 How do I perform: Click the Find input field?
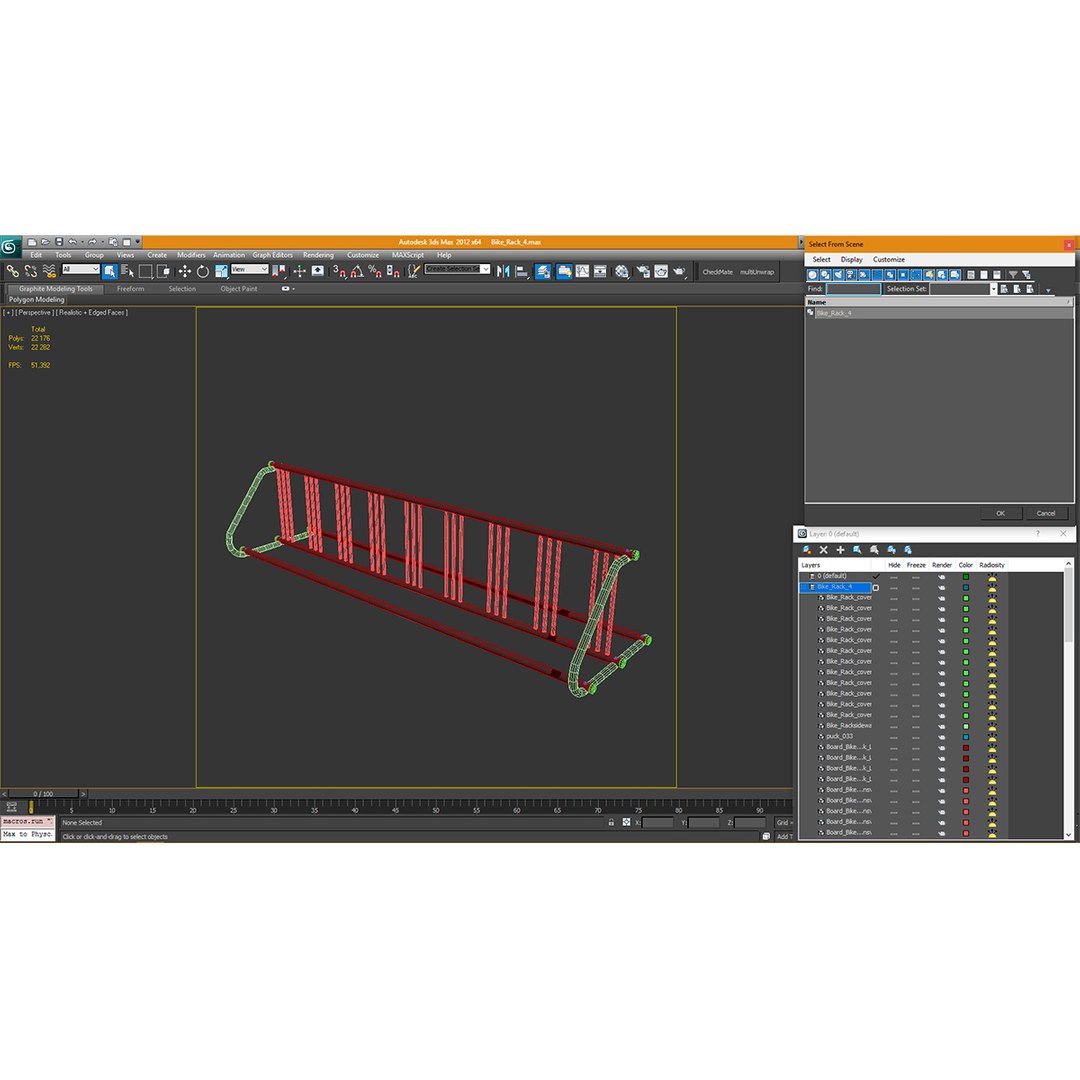point(853,289)
